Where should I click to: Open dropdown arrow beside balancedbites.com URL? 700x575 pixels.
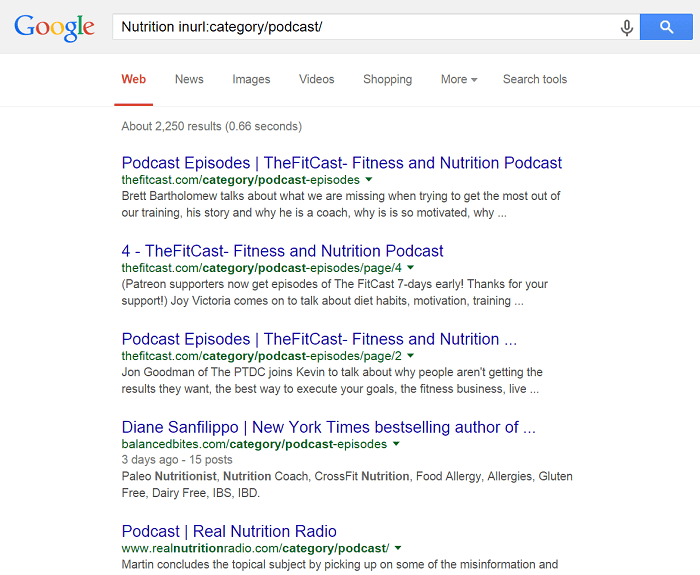(396, 444)
